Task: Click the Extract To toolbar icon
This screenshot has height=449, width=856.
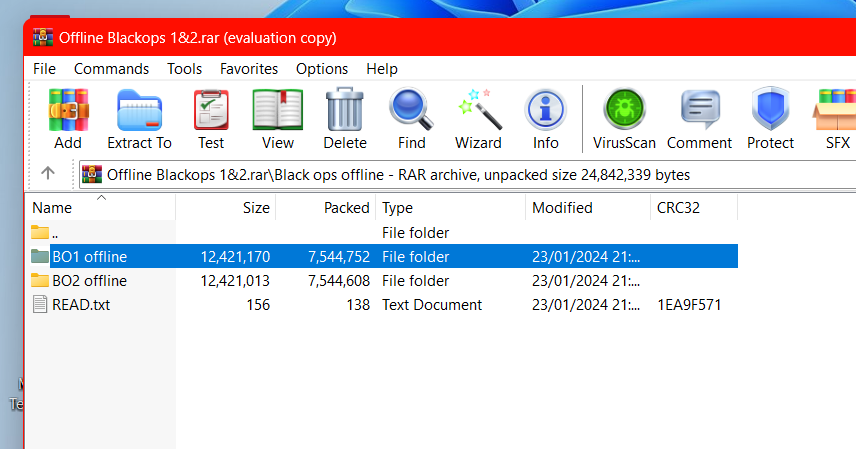Action: click(x=139, y=110)
